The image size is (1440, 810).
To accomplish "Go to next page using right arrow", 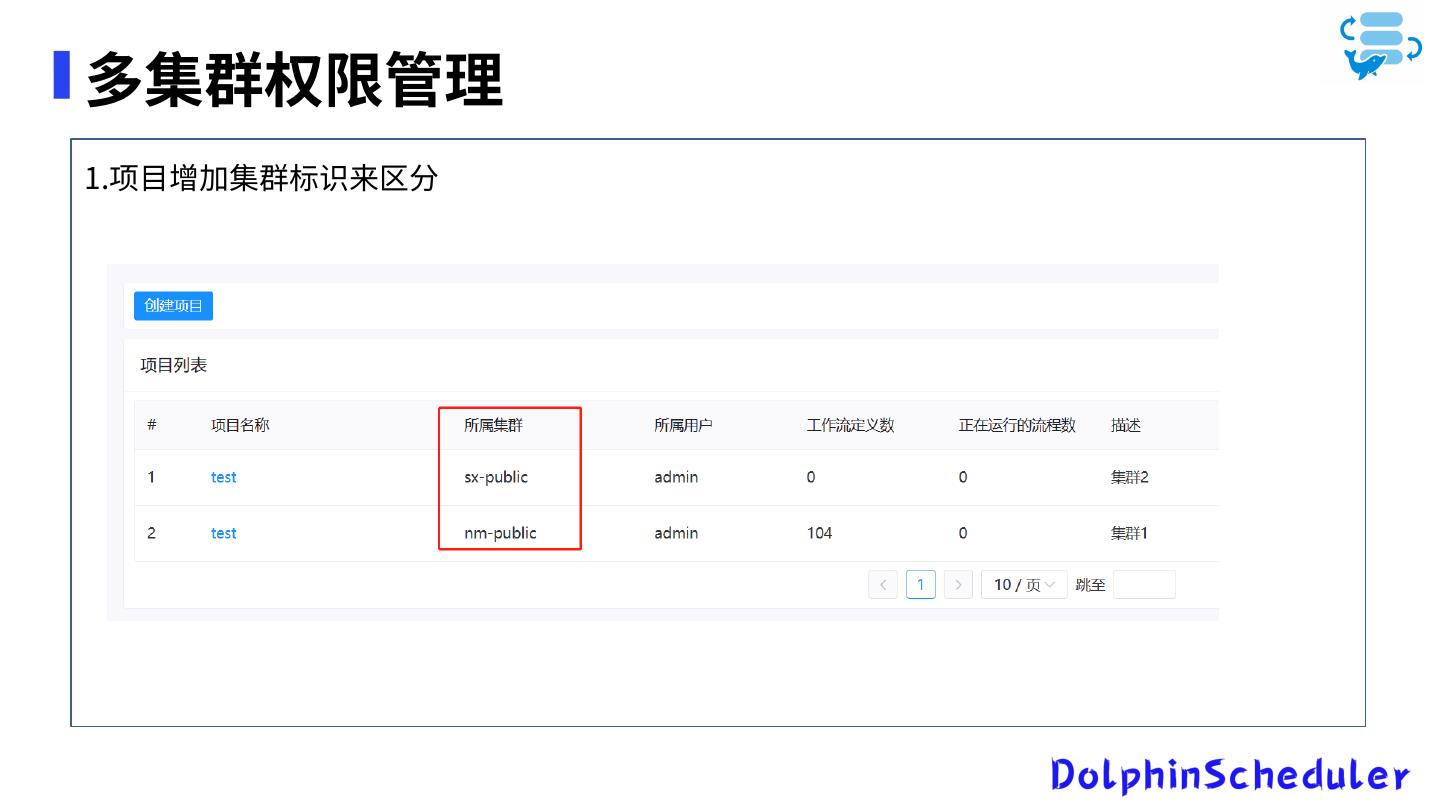I will pos(958,585).
